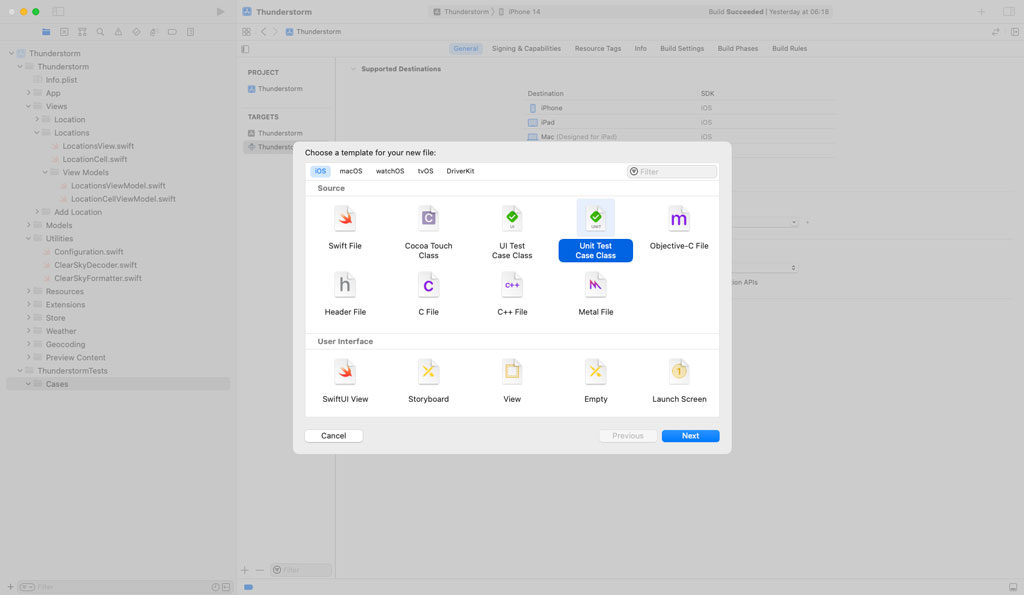The width and height of the screenshot is (1024, 595).
Task: Pick the Storyboard template icon
Action: point(428,373)
